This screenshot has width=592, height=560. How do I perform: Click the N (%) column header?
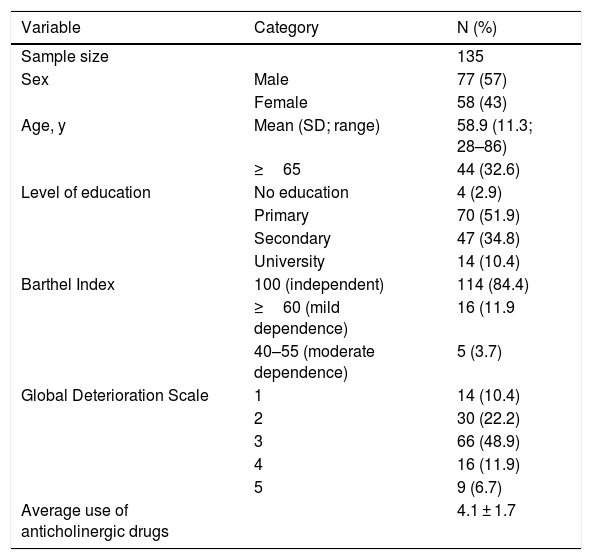pos(476,28)
